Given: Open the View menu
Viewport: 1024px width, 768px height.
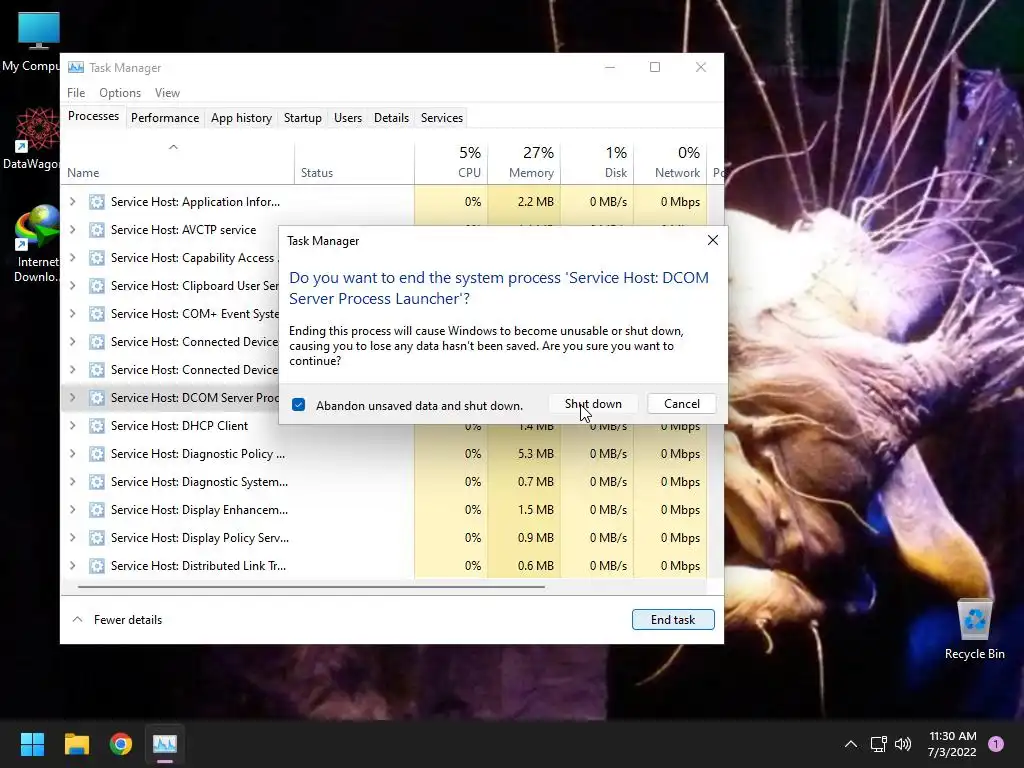Looking at the screenshot, I should click(x=167, y=93).
